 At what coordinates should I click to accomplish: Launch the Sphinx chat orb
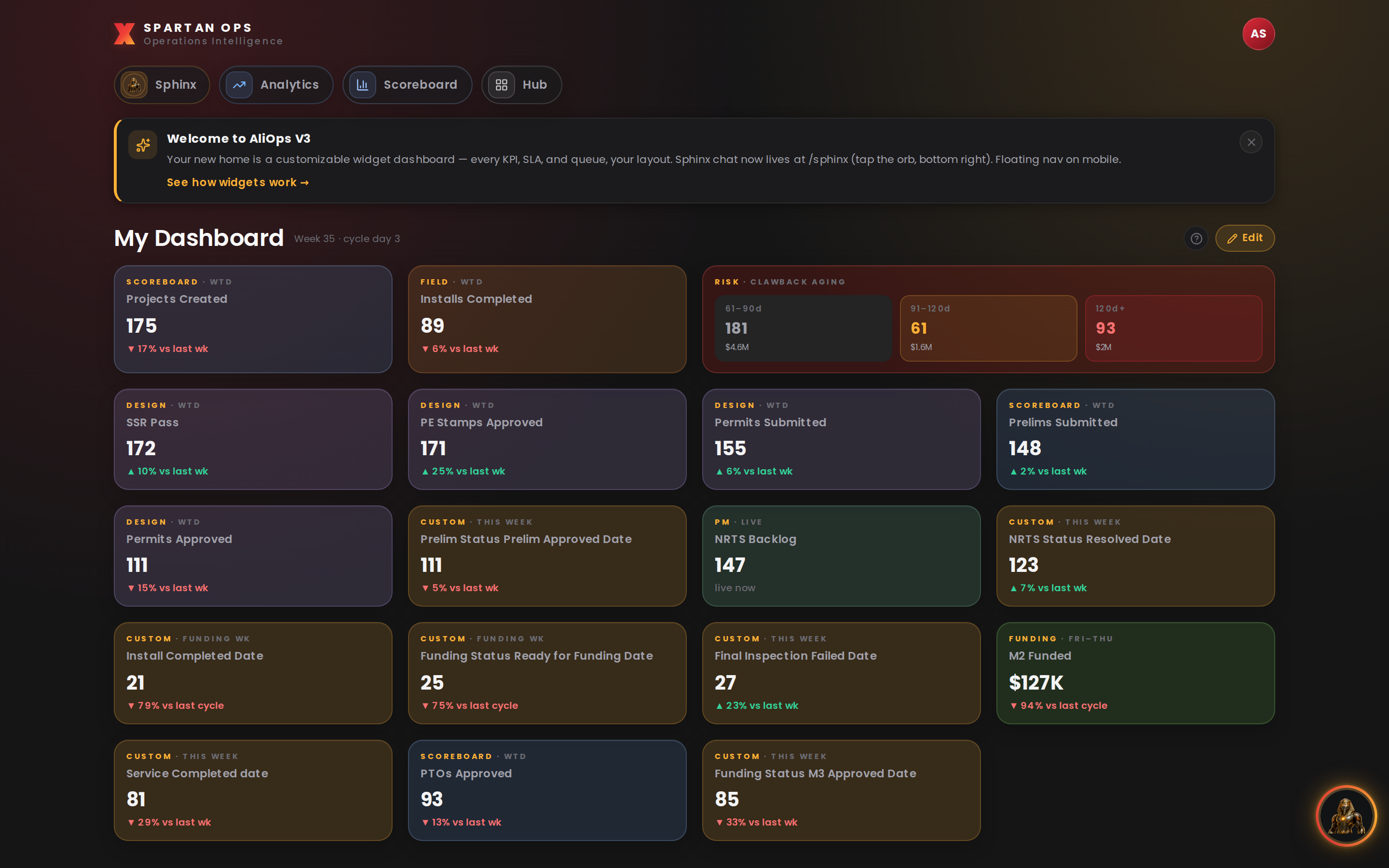click(x=1346, y=815)
